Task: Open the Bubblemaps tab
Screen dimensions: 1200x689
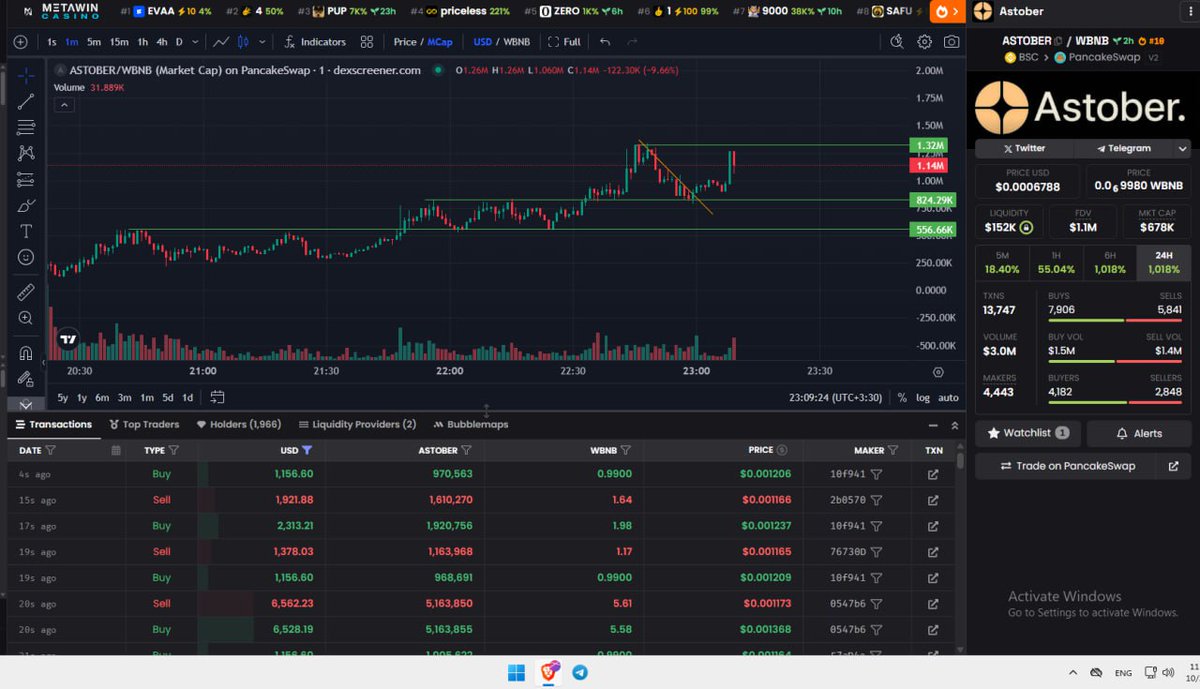Action: click(x=470, y=424)
